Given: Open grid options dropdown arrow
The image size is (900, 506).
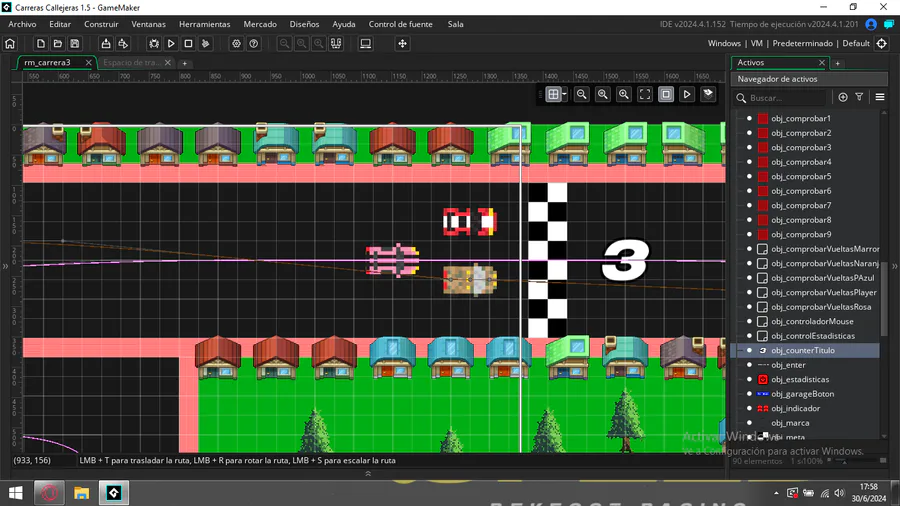Looking at the screenshot, I should [565, 95].
